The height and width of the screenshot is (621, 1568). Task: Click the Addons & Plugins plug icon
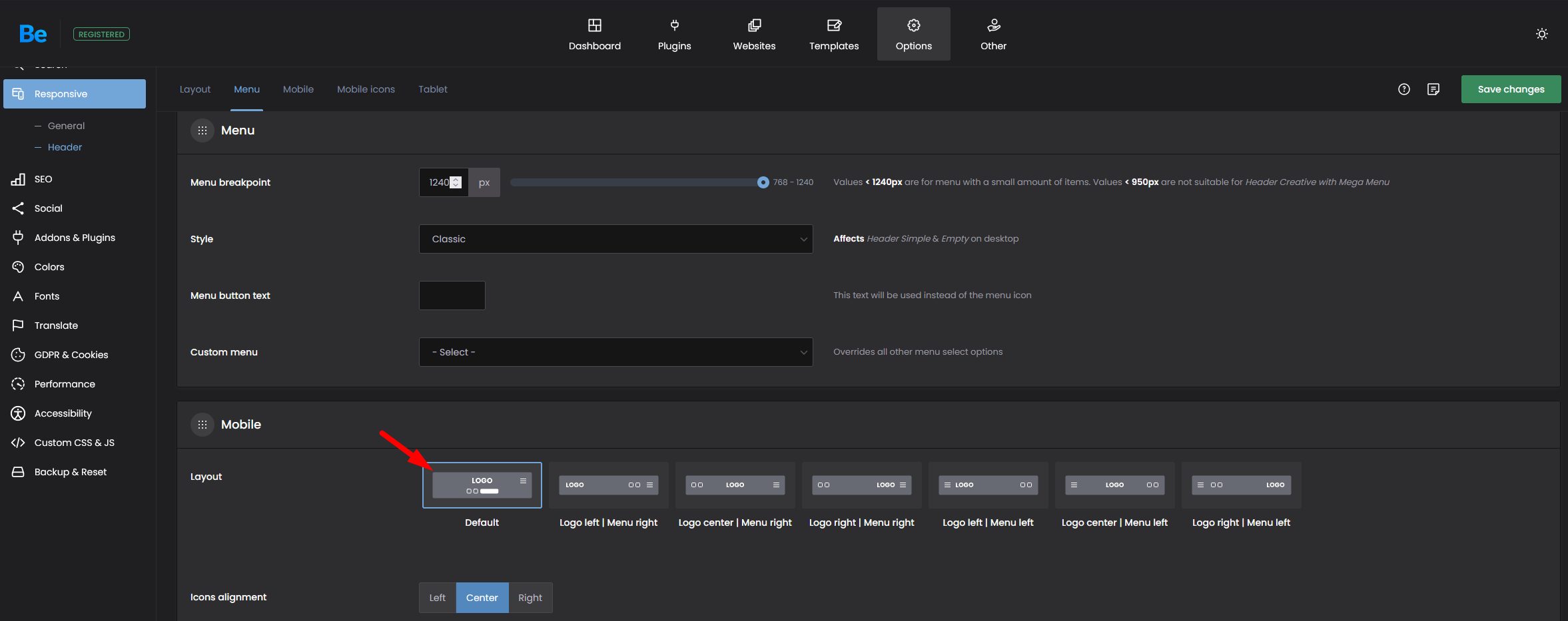pyautogui.click(x=18, y=238)
